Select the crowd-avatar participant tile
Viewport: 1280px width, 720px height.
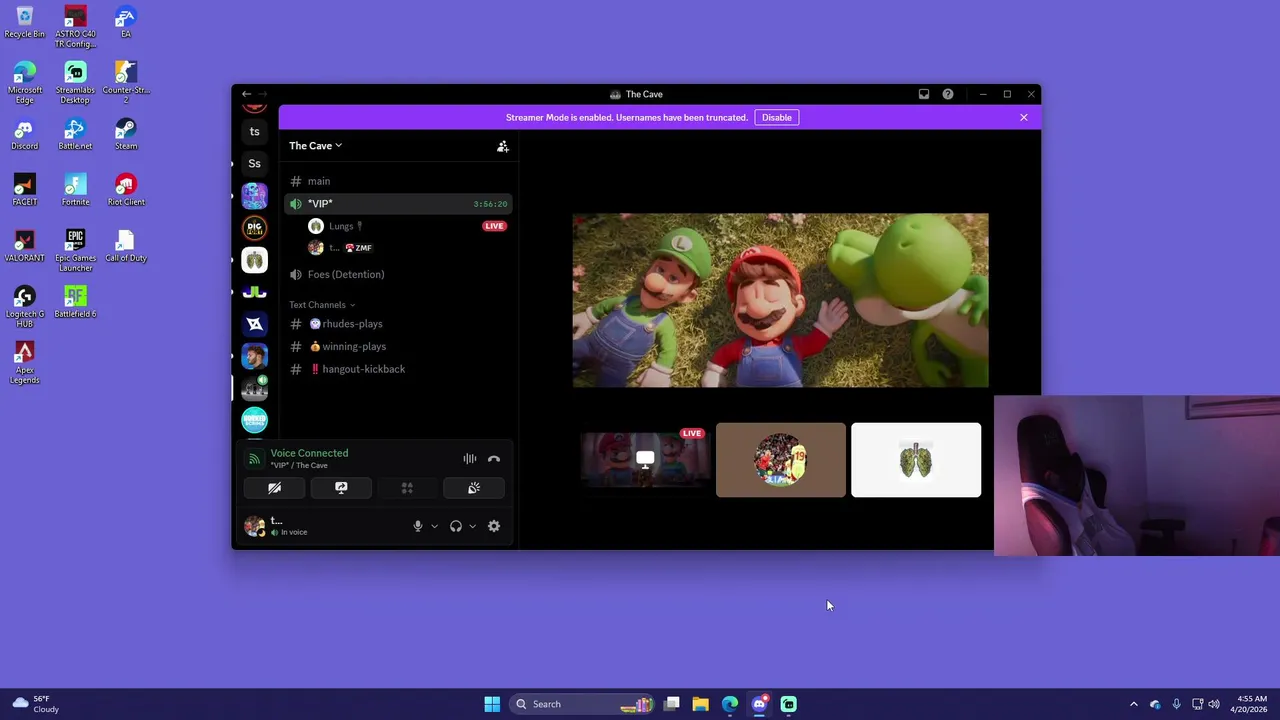coord(781,460)
